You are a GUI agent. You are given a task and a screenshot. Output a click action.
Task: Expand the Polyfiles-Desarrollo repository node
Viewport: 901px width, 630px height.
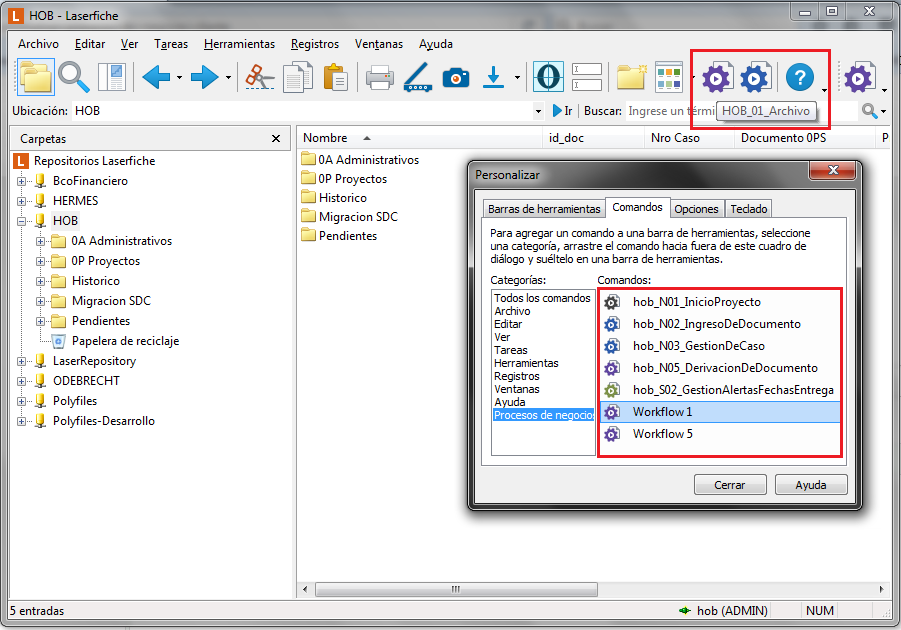[21, 421]
